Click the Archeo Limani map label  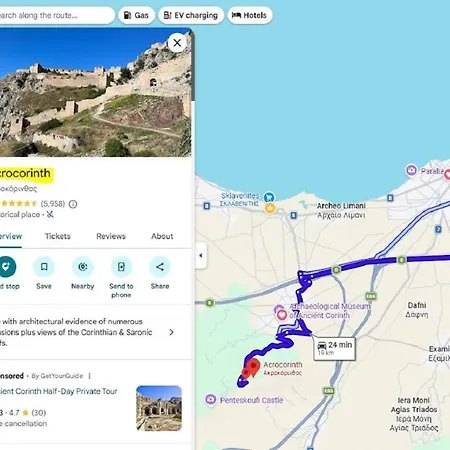tap(341, 210)
